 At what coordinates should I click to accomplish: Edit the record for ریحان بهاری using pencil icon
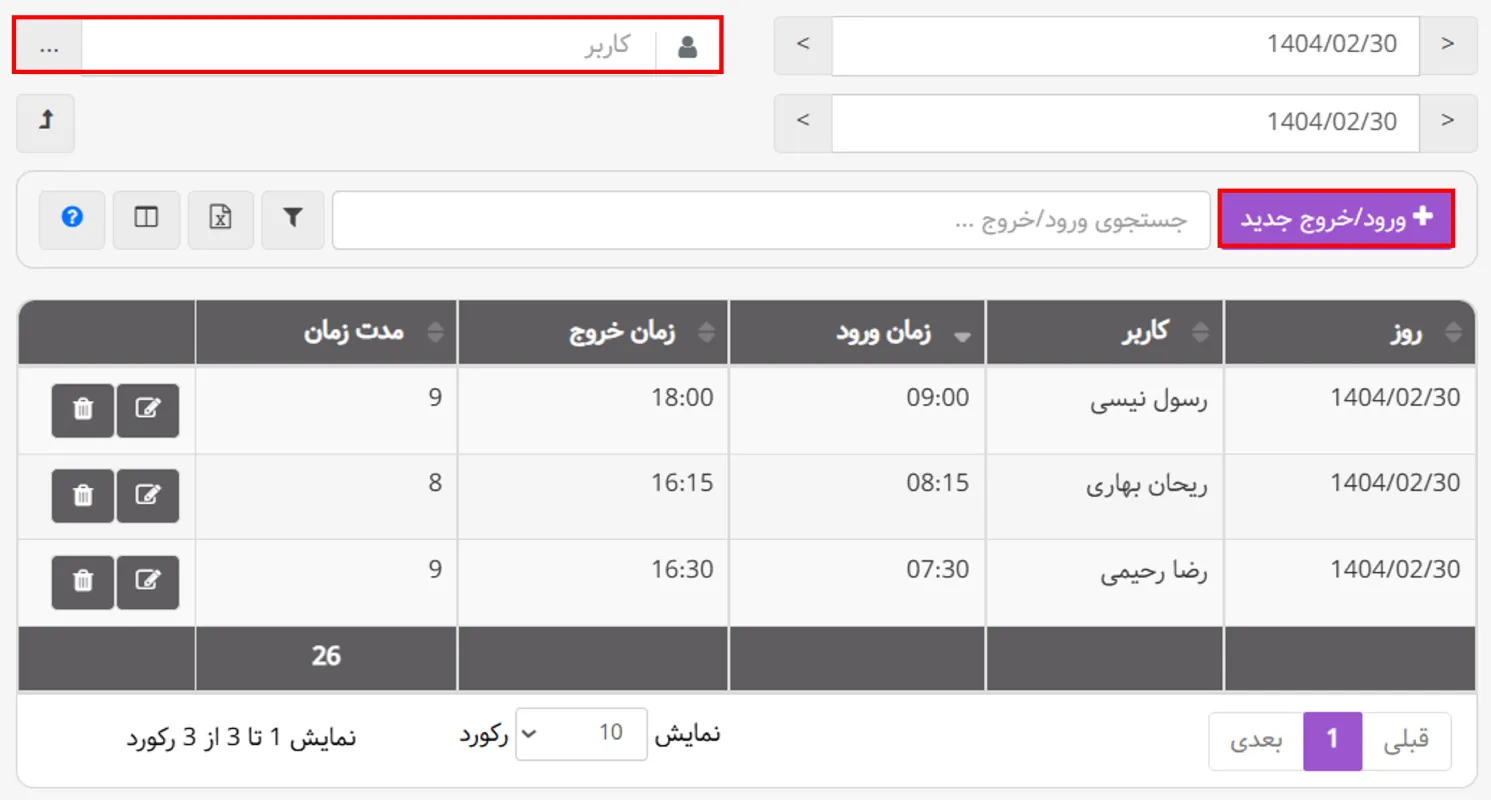pyautogui.click(x=148, y=496)
